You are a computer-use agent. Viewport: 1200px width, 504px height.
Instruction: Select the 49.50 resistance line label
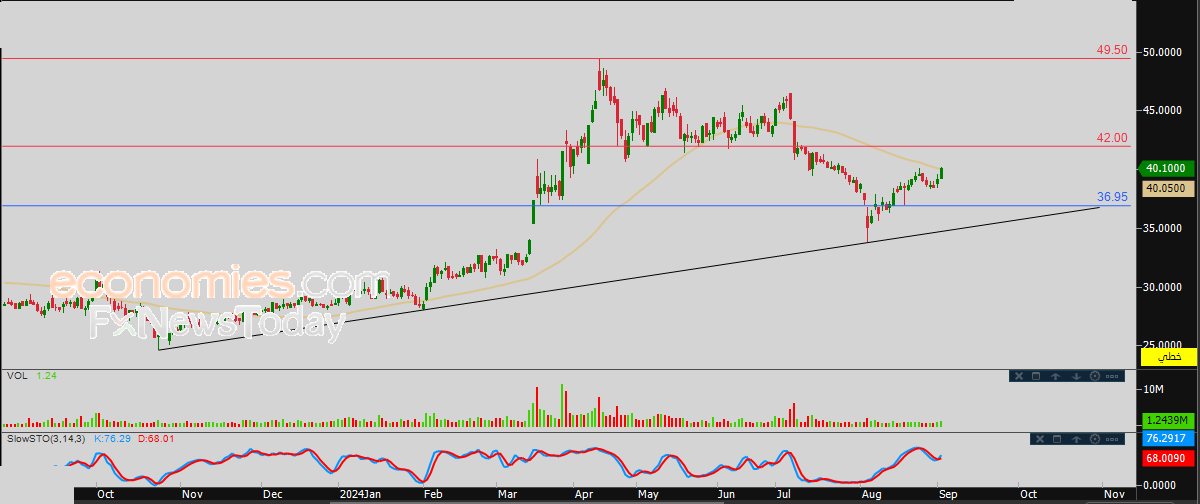click(1112, 49)
